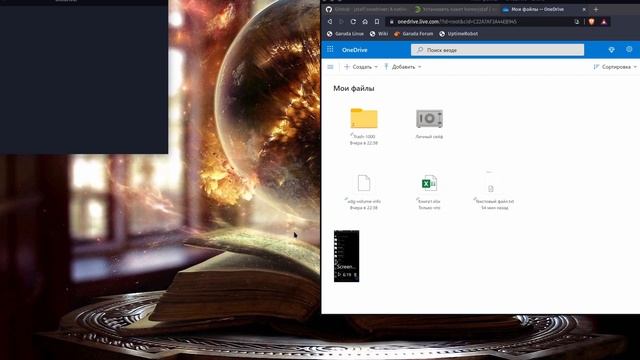This screenshot has width=640, height=360.
Task: Open the xdg-volume-info file
Action: click(x=364, y=183)
